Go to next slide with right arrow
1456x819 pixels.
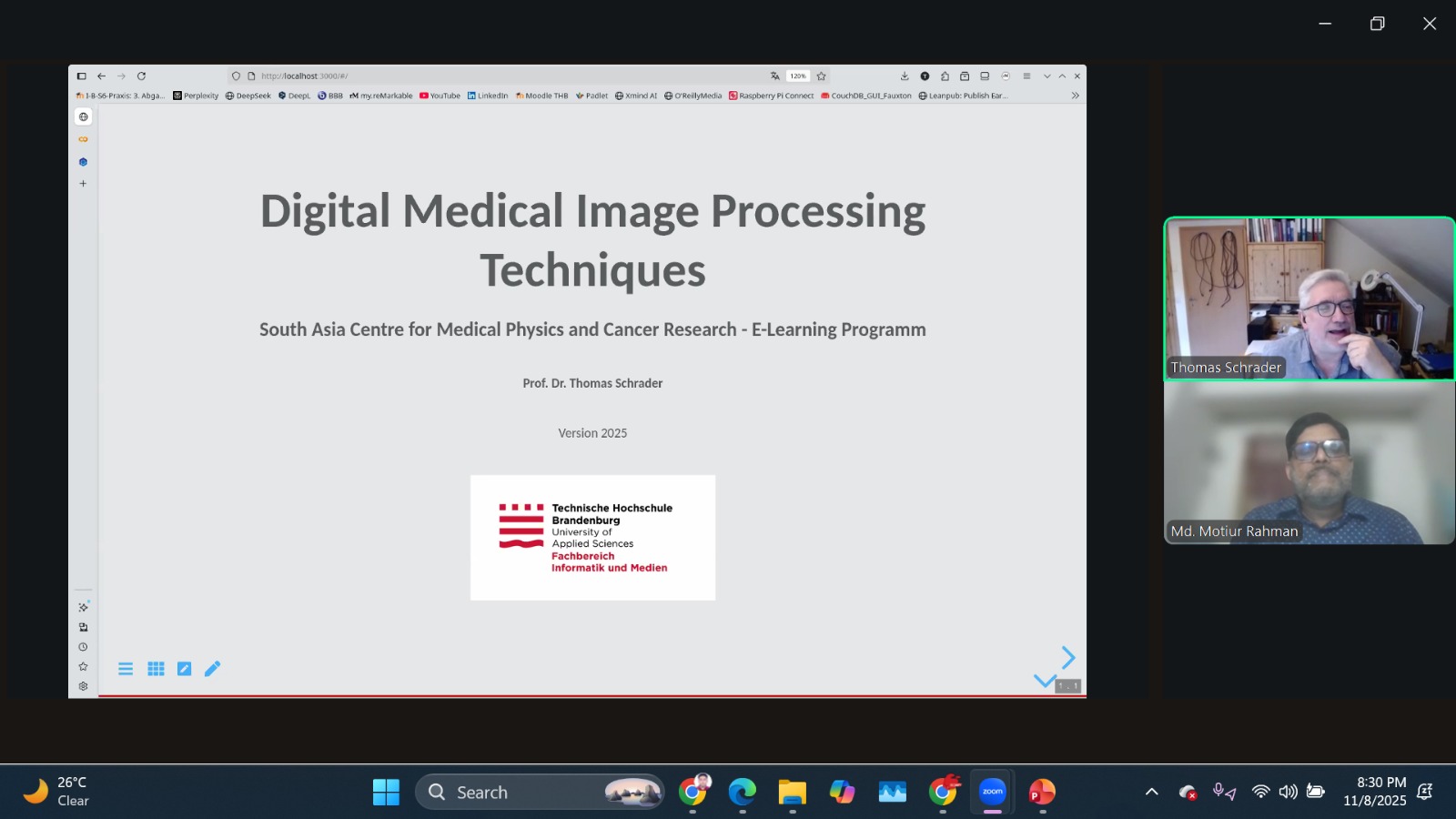coord(1068,657)
